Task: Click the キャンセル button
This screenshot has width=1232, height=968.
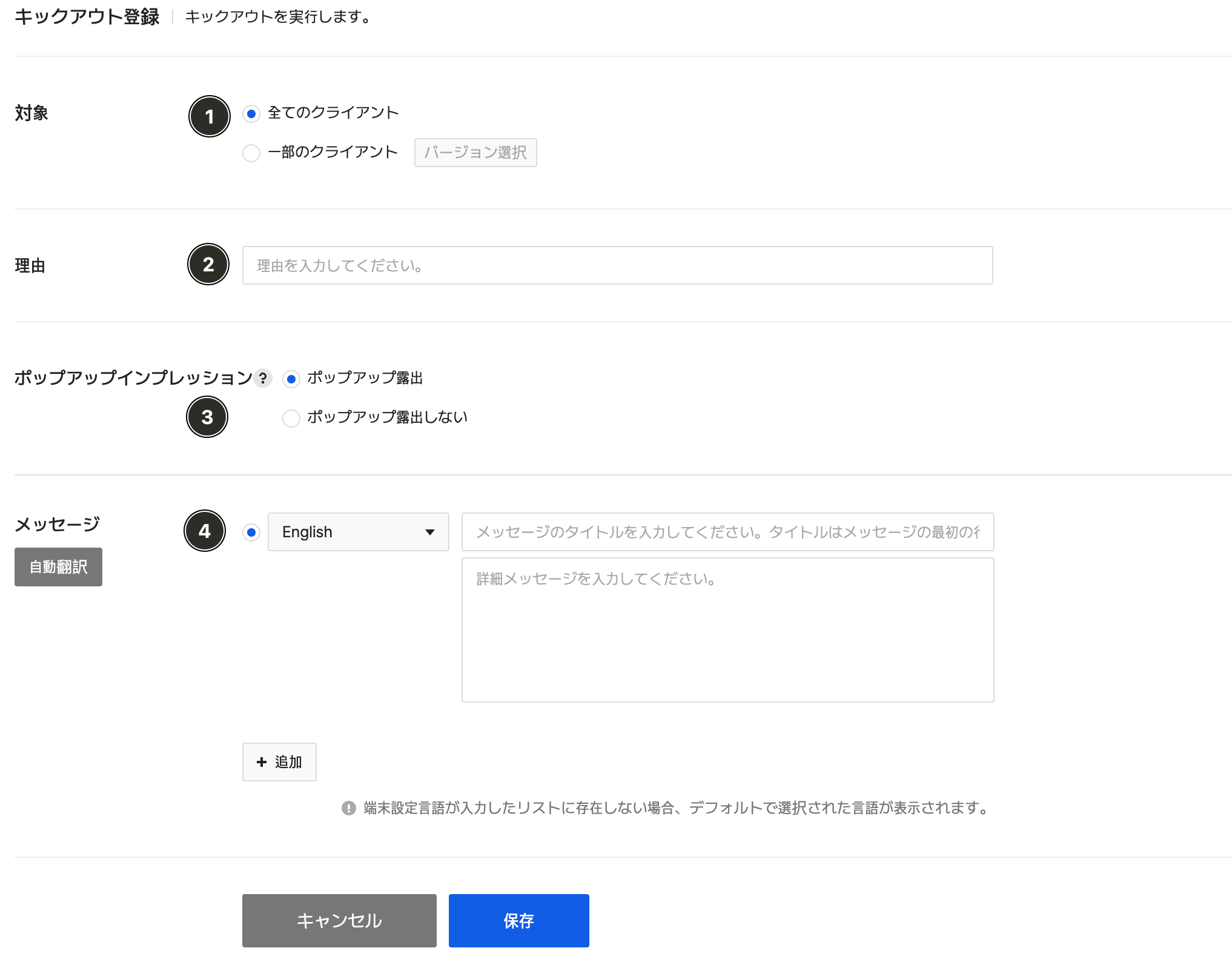Action: point(339,921)
